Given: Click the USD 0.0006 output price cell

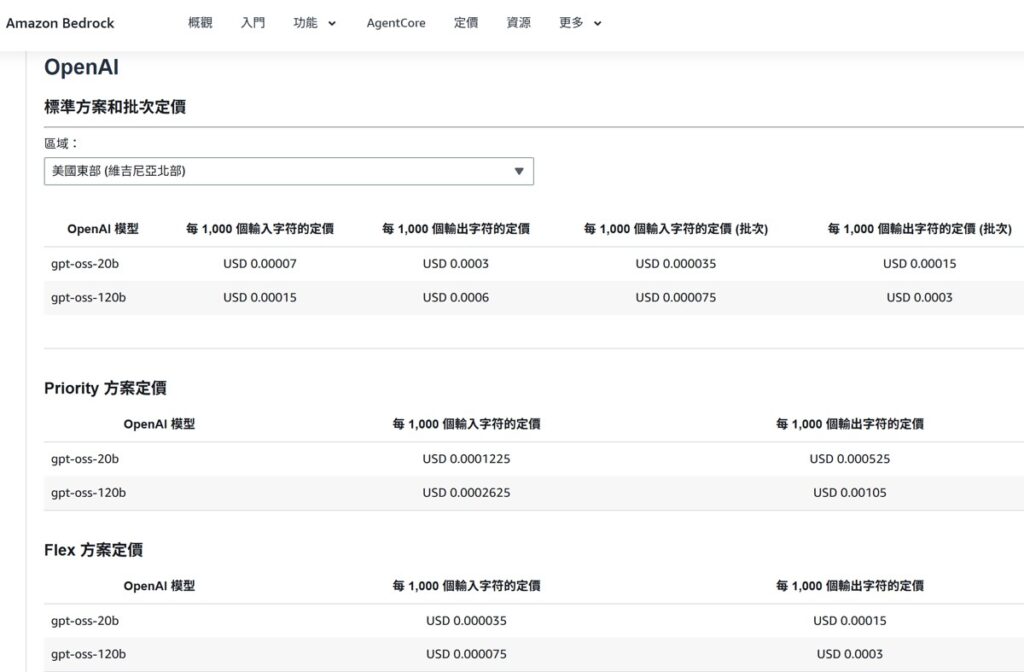Looking at the screenshot, I should 456,298.
